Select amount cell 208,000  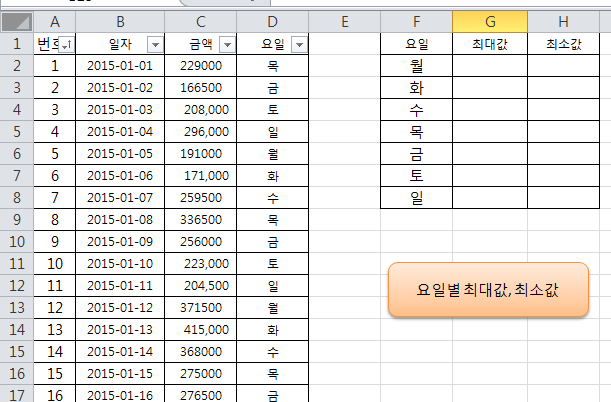pyautogui.click(x=200, y=110)
